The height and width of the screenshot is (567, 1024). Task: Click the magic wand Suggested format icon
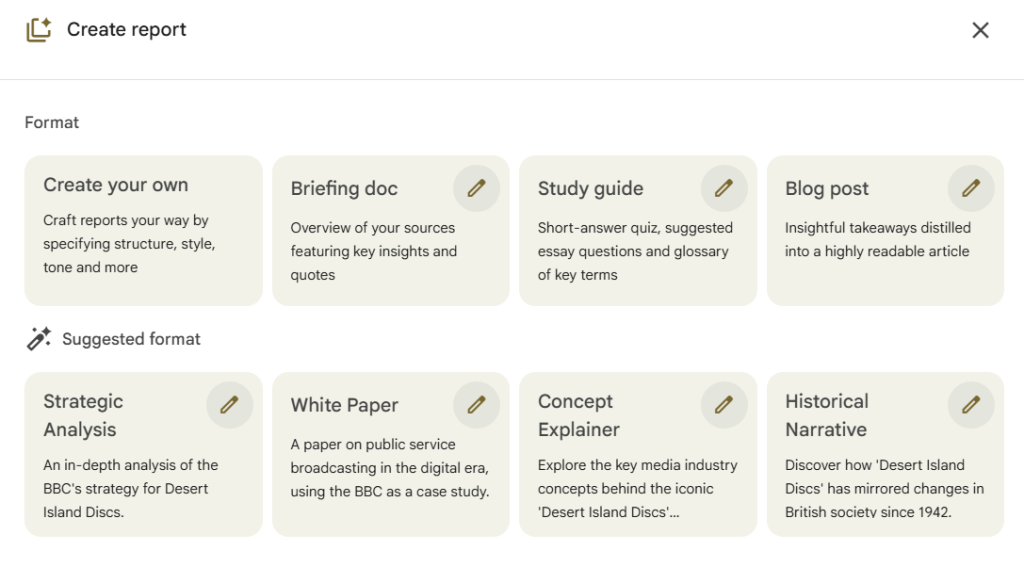(38, 339)
